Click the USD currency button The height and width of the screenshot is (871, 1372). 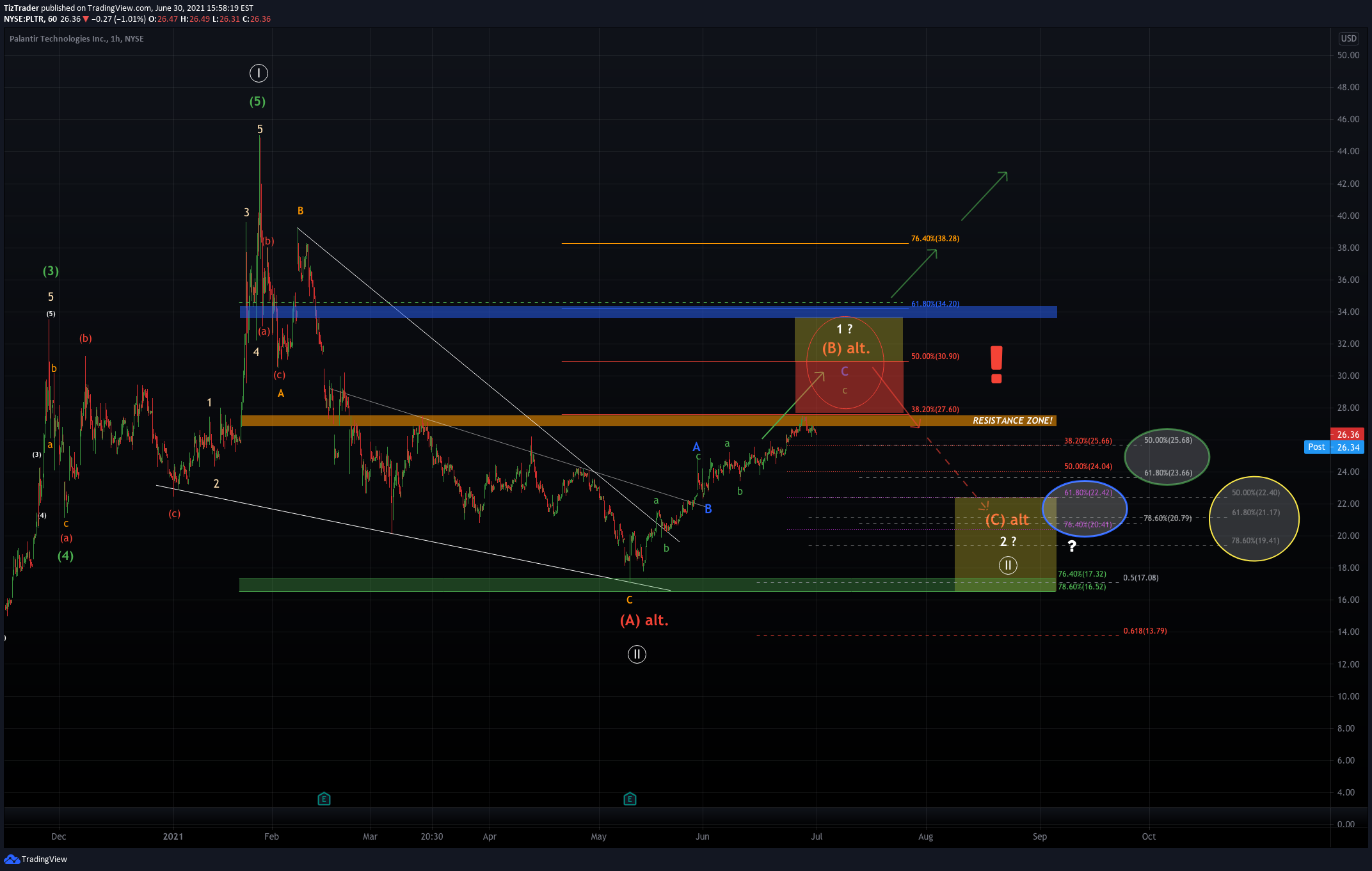(1348, 38)
